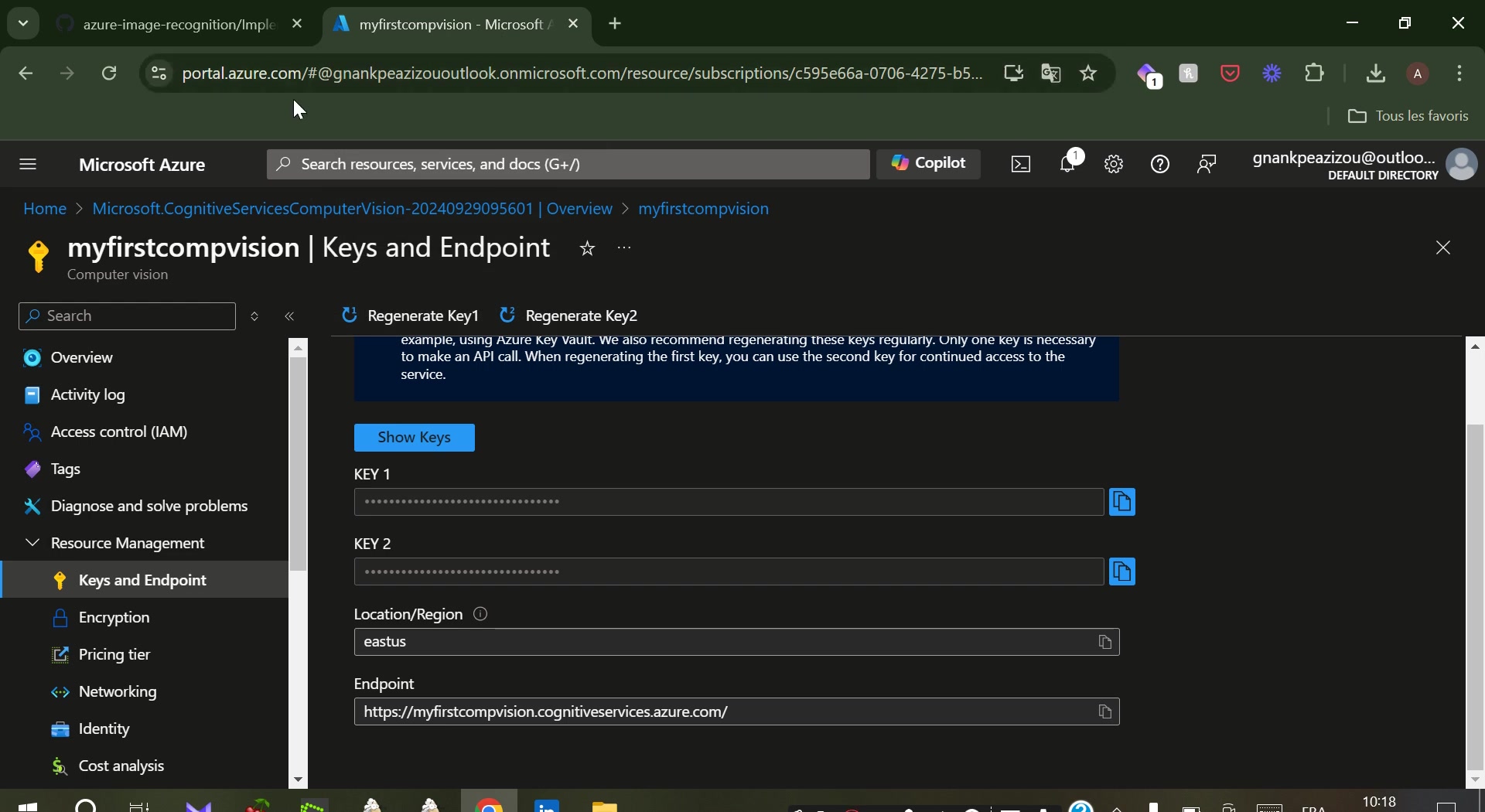The width and height of the screenshot is (1485, 812).
Task: Copy KEY 2 using the copy icon
Action: [1123, 572]
